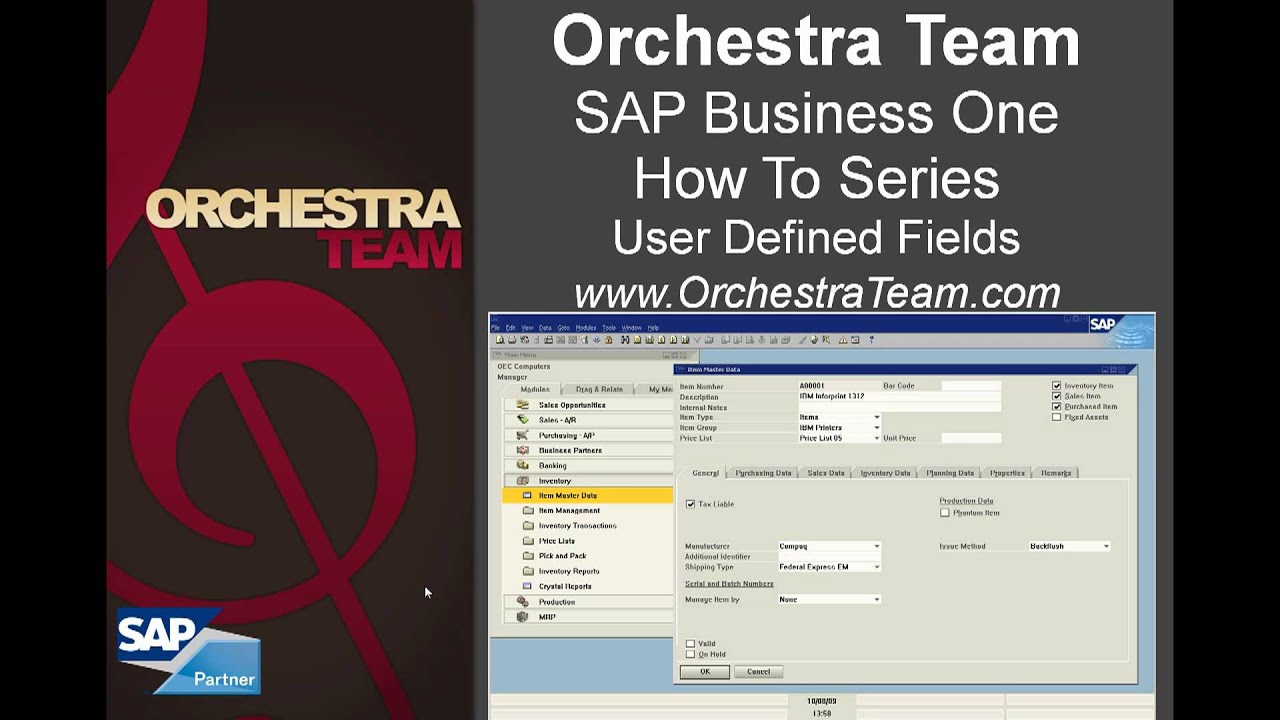Click the Filter funnel toolbar icon

tap(697, 340)
